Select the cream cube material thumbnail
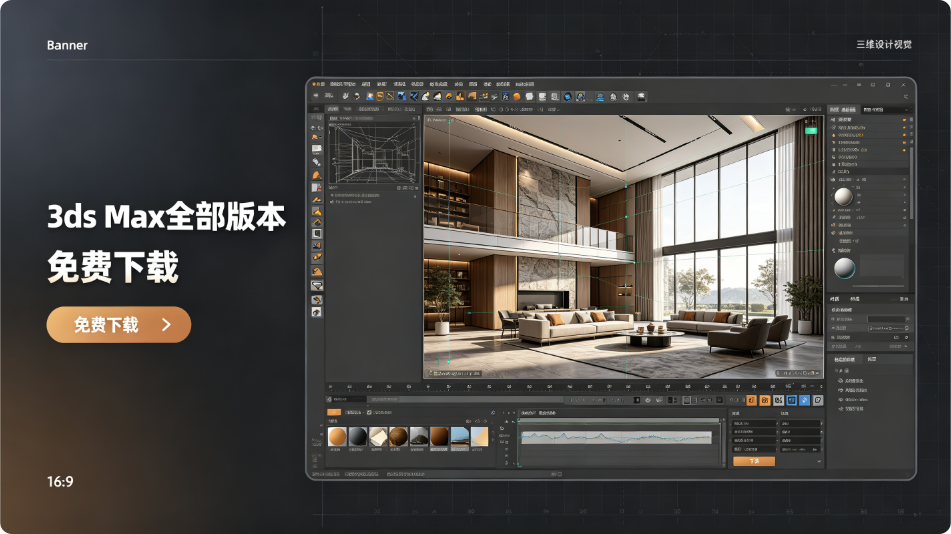This screenshot has height=534, width=951. tap(378, 436)
